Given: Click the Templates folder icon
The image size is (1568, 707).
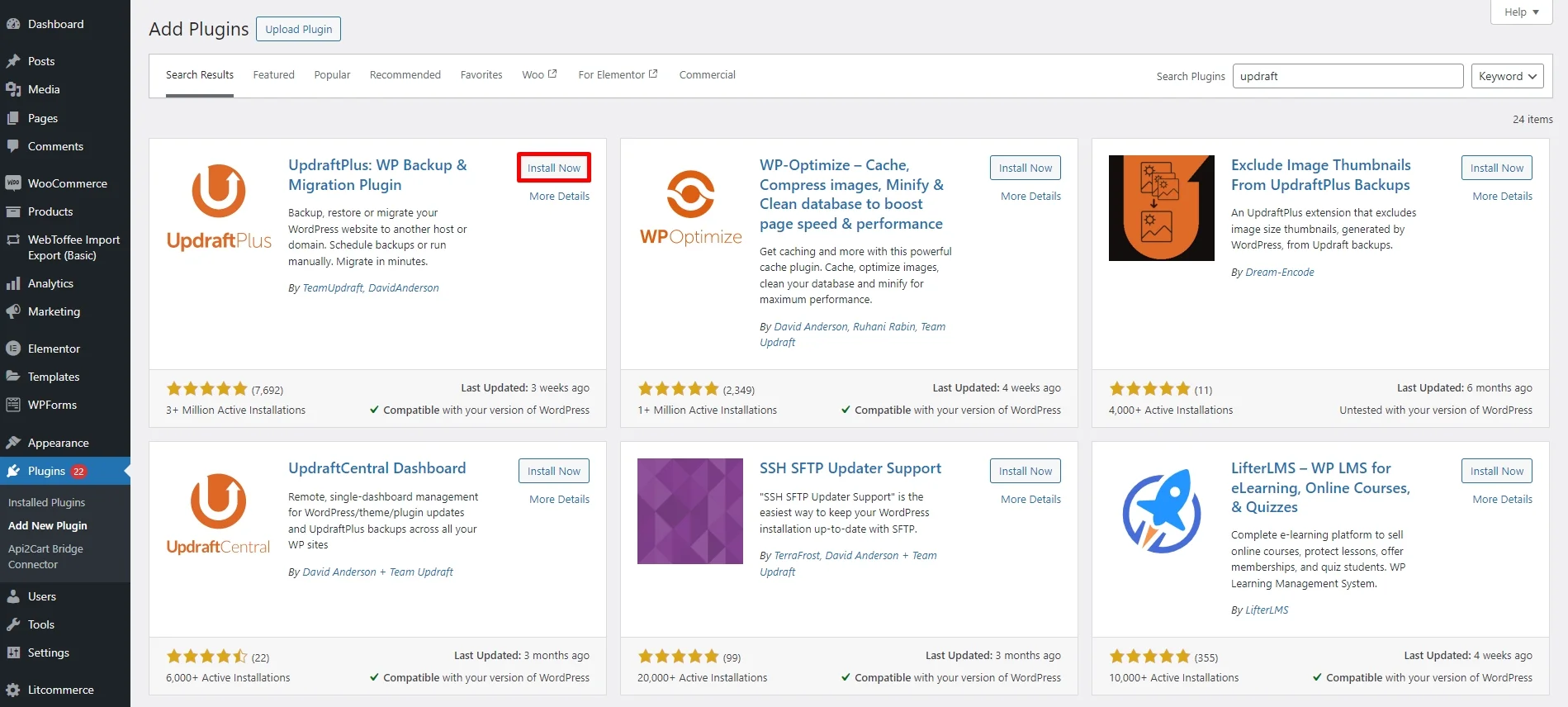Looking at the screenshot, I should (13, 377).
